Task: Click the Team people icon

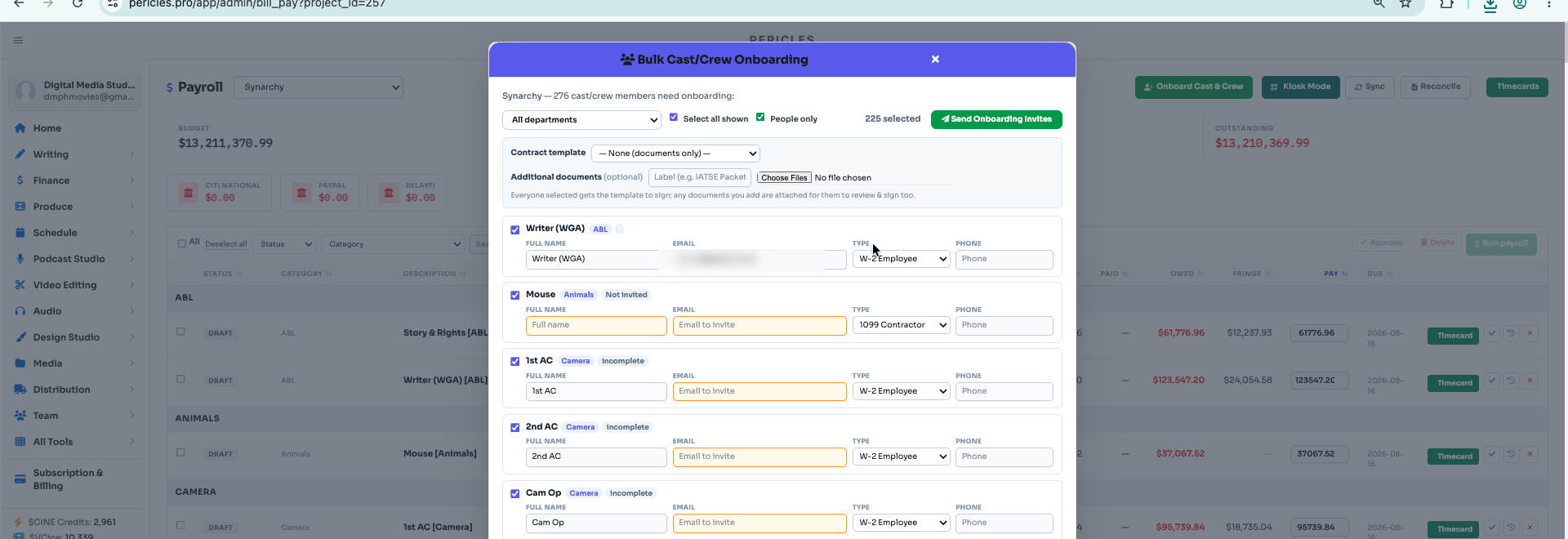Action: pos(20,416)
